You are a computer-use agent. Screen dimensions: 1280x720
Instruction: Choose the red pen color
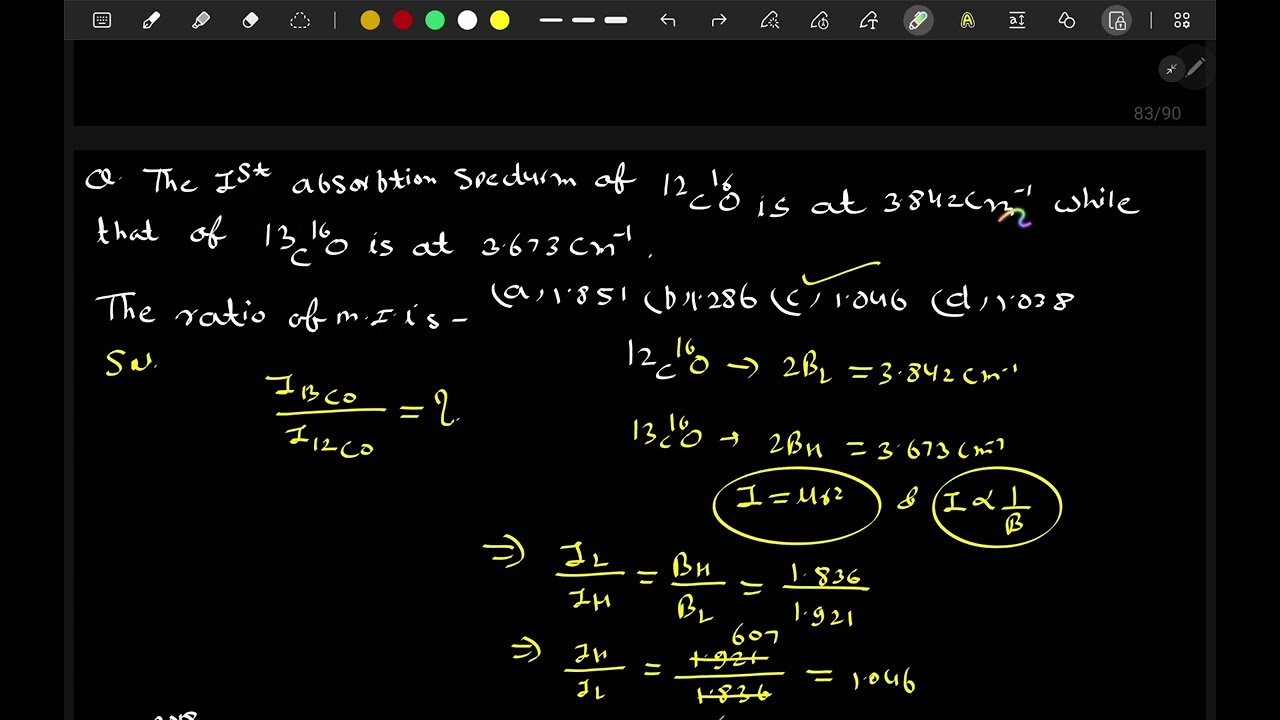403,20
